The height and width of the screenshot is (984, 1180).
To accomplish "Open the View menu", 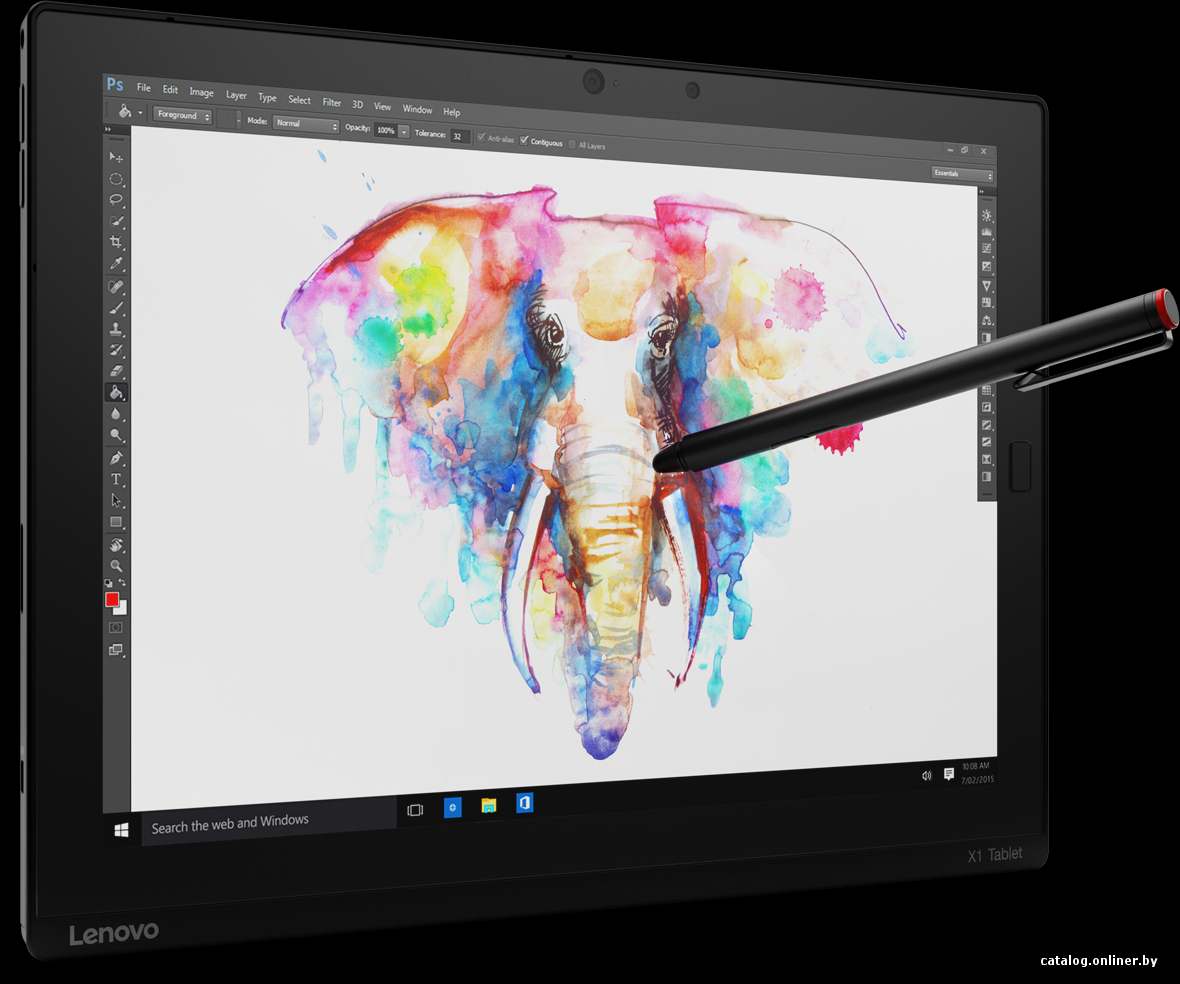I will (382, 107).
